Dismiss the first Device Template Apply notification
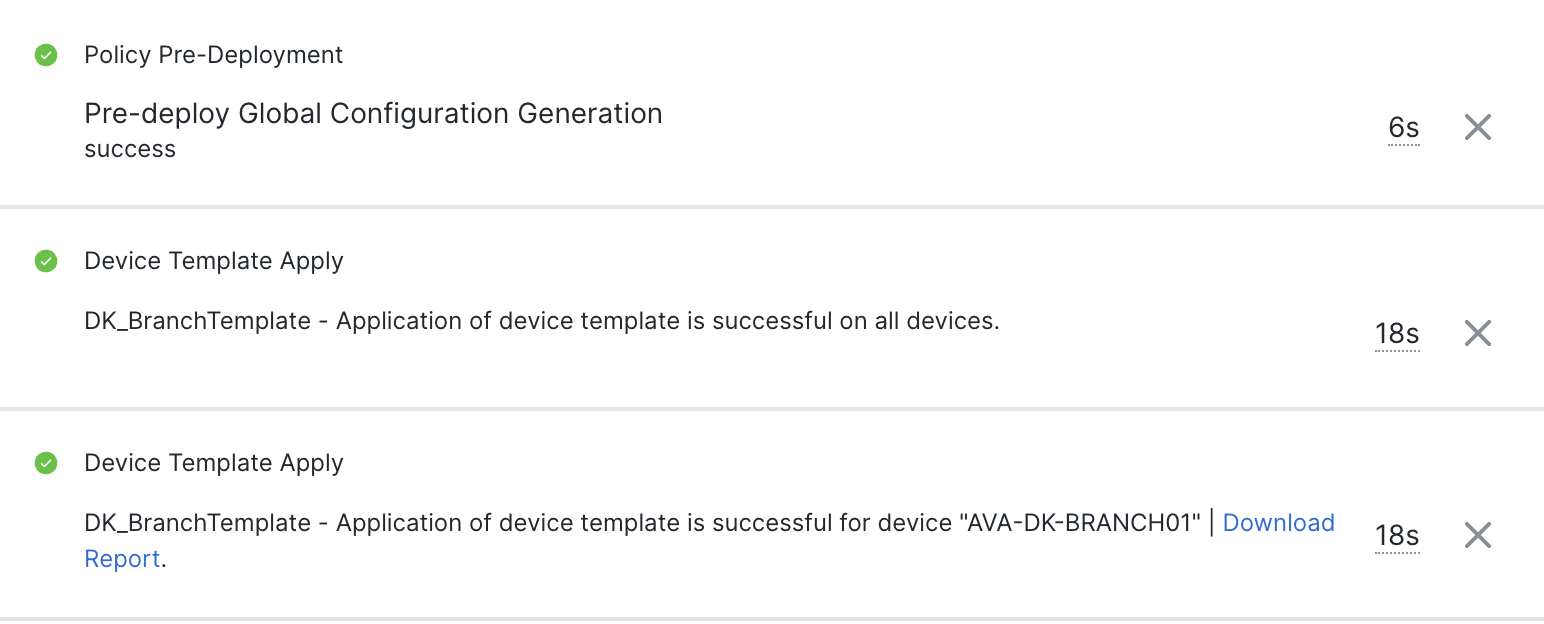 pyautogui.click(x=1477, y=333)
